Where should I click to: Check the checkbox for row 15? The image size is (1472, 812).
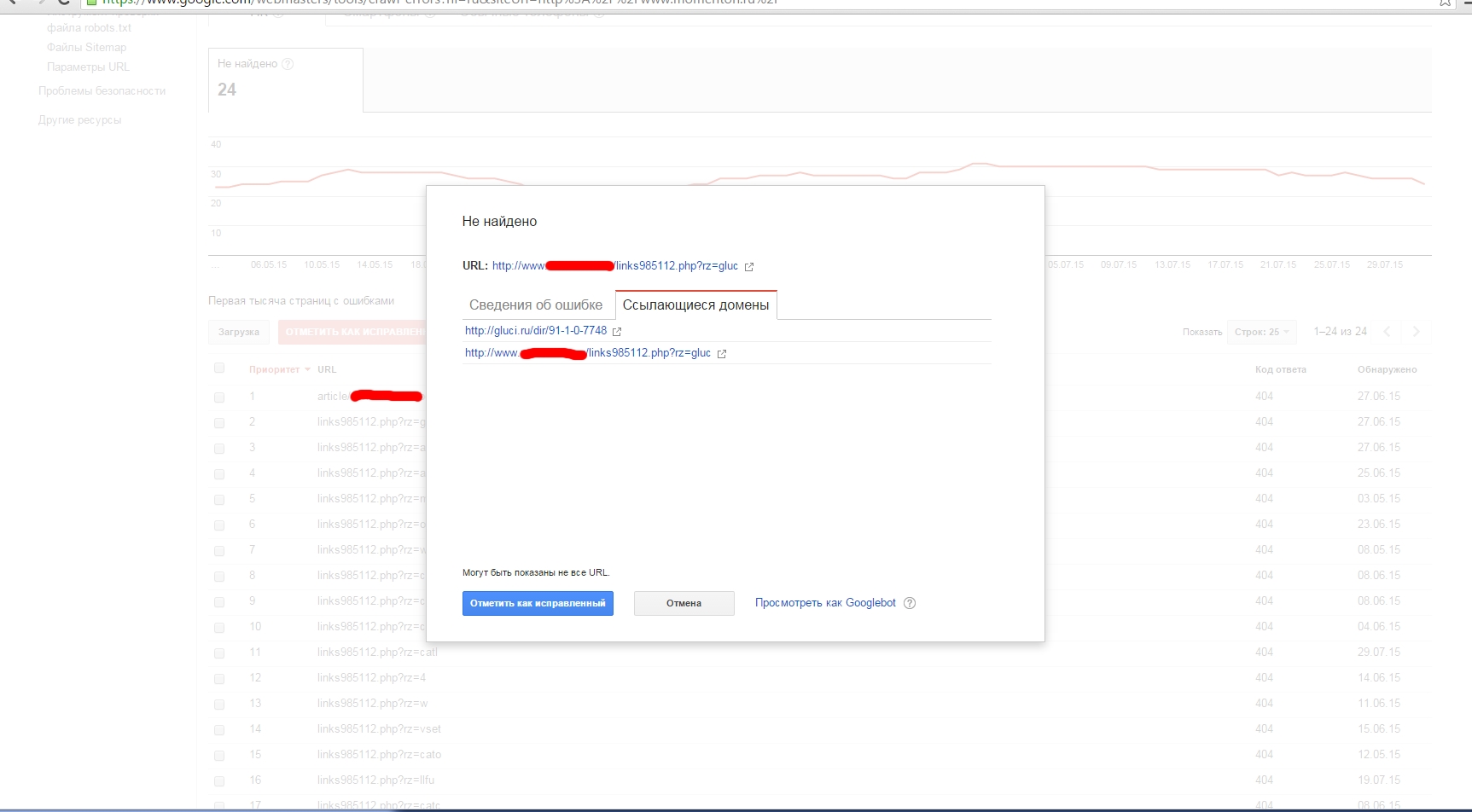[x=219, y=756]
